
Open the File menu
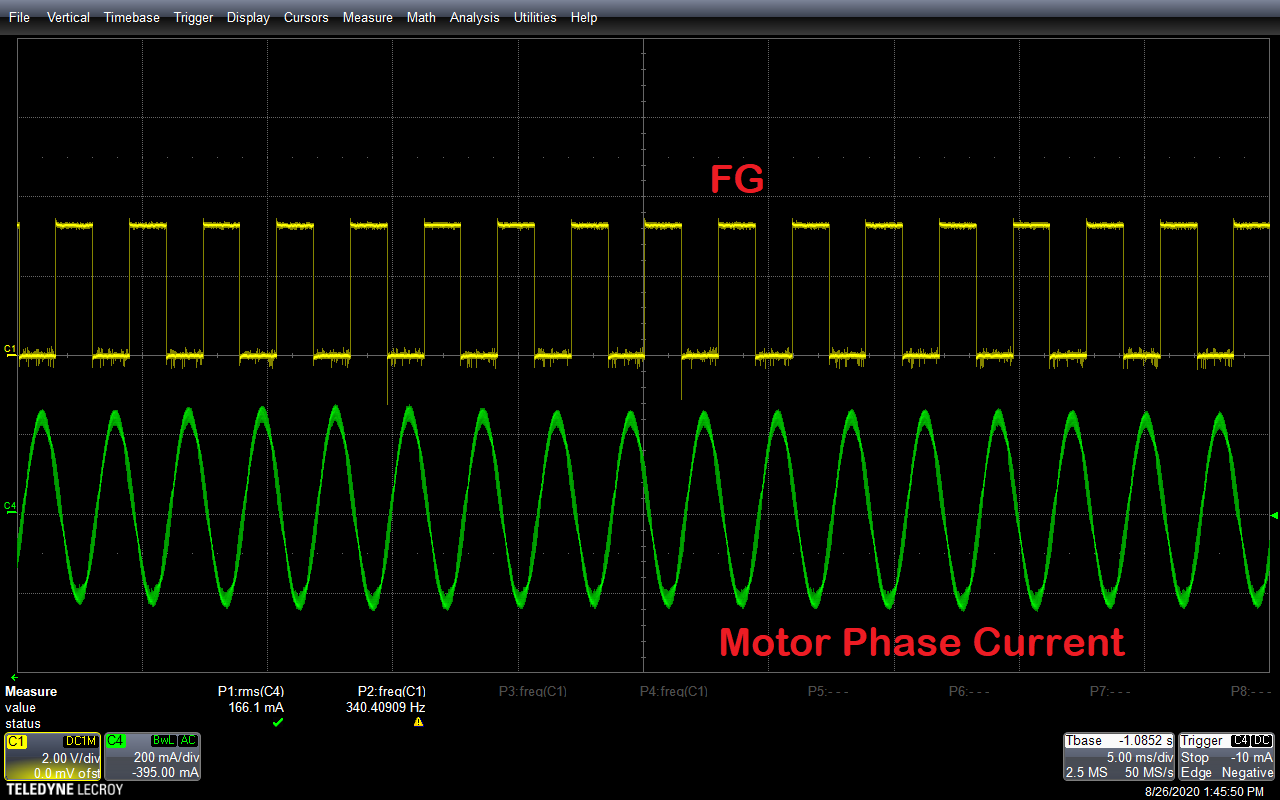19,17
